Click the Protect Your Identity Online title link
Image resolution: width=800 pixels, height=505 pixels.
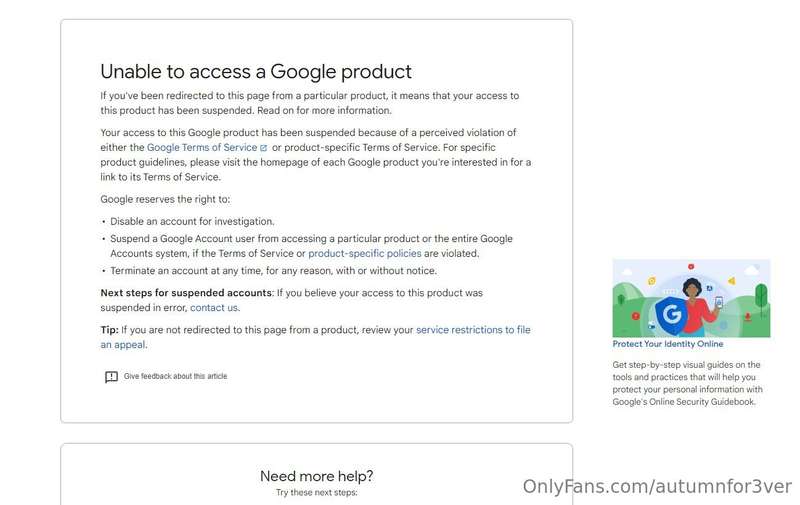[668, 344]
